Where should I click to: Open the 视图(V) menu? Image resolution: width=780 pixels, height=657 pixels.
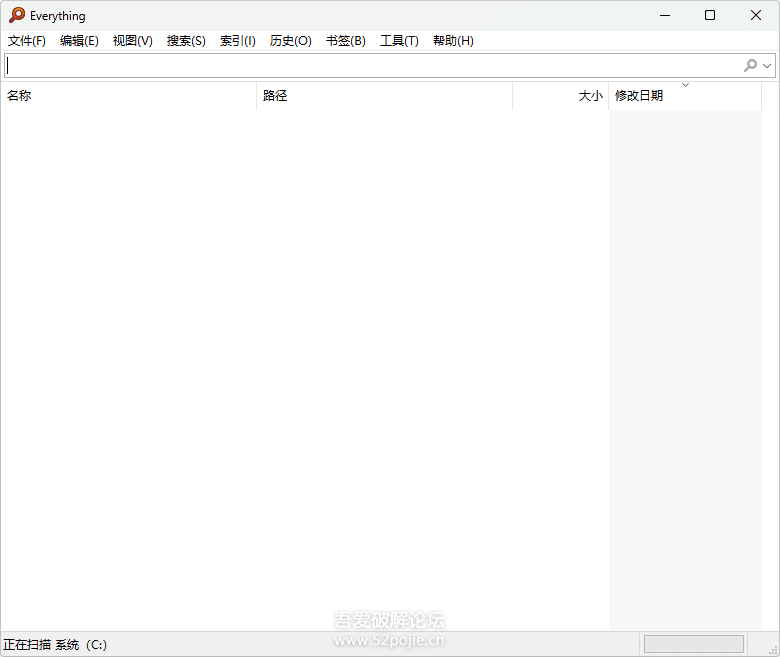coord(132,41)
